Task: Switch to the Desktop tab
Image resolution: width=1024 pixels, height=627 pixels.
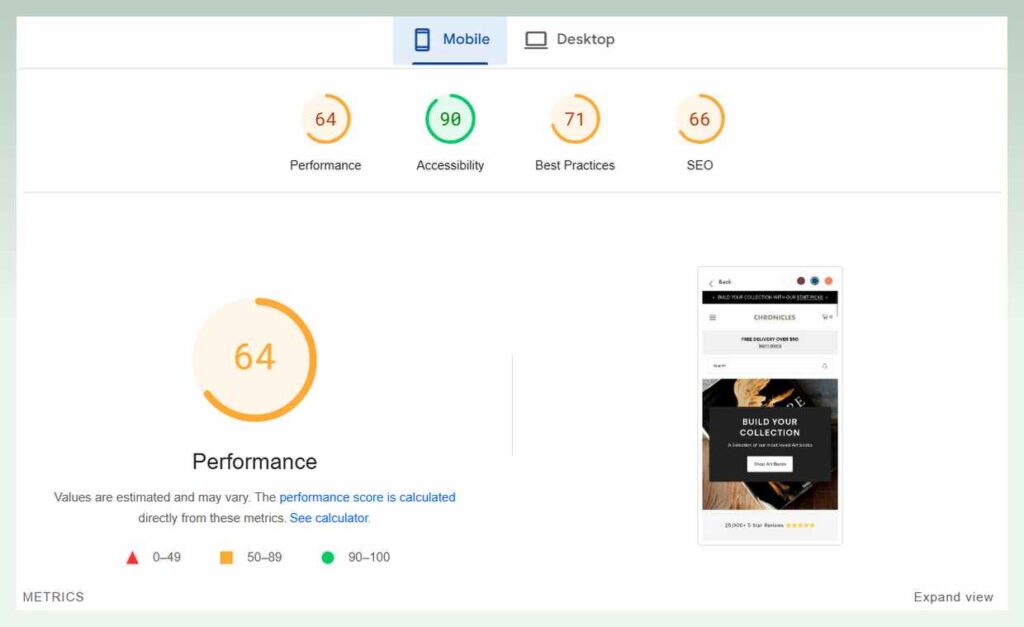Action: click(569, 40)
